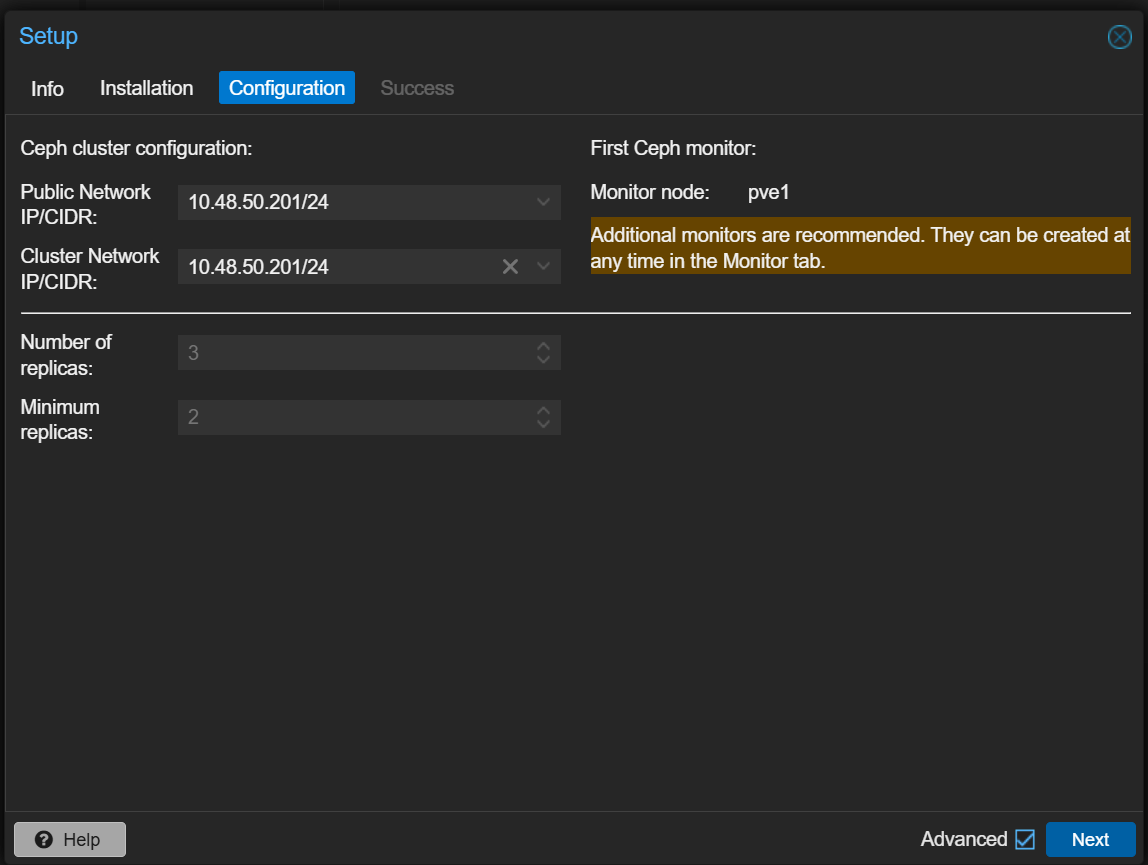Click the 'Ceph cluster configuration:' heading
This screenshot has height=865, width=1148.
point(136,148)
